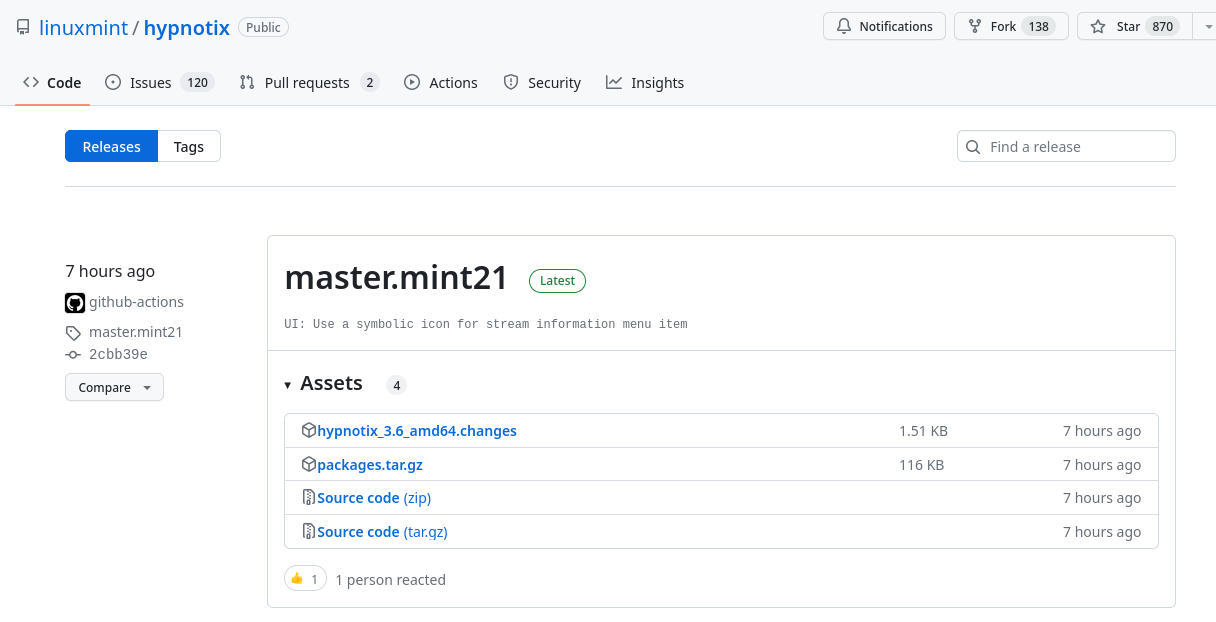Open the Compare dropdown
The width and height of the screenshot is (1216, 622).
click(x=114, y=388)
